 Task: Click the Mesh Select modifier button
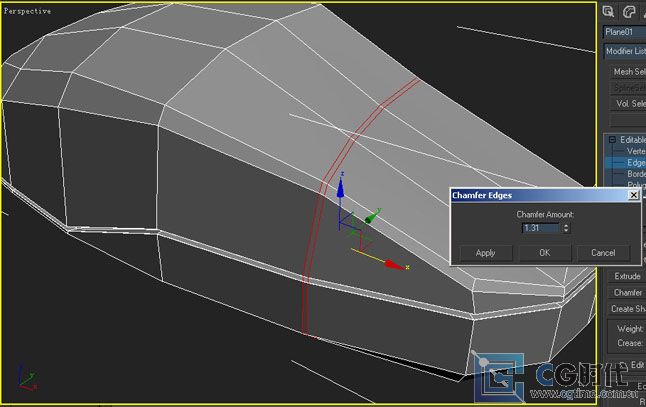pos(628,72)
